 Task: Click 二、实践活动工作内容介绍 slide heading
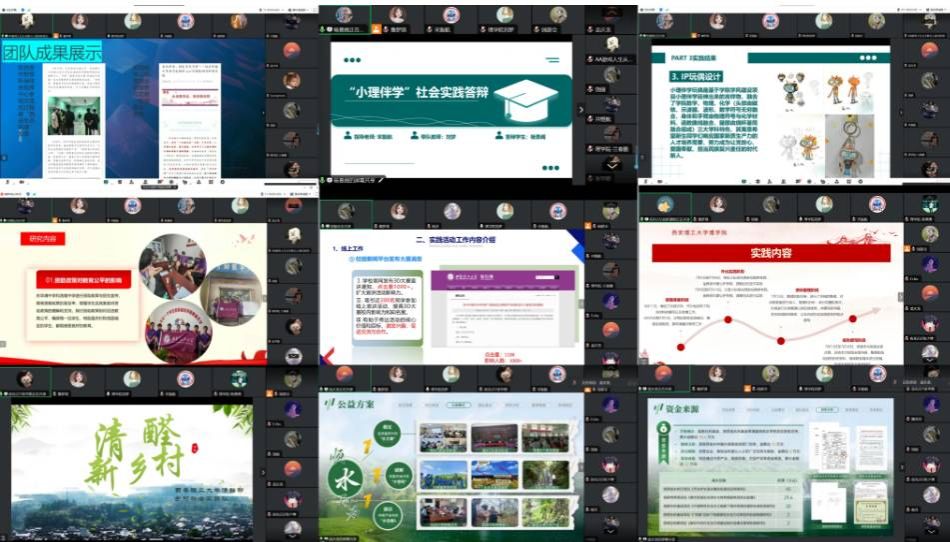coord(455,240)
